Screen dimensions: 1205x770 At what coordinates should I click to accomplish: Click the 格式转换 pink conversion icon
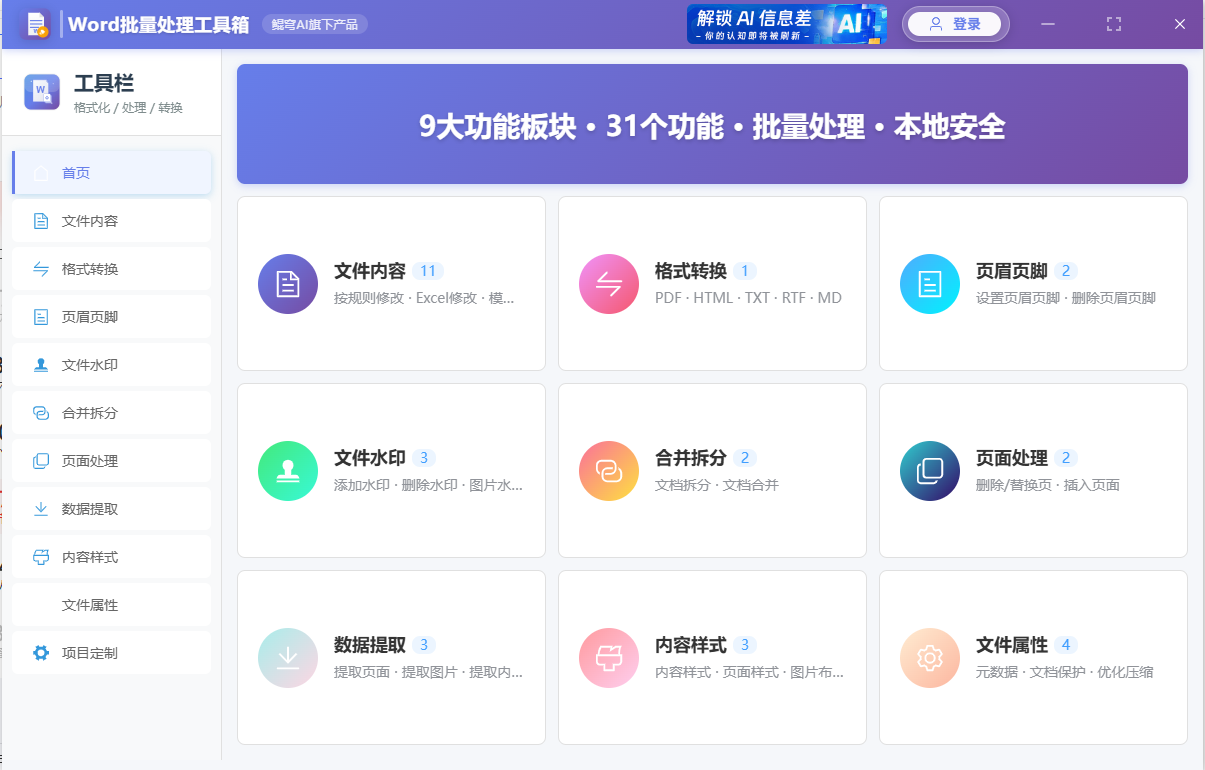[x=608, y=283]
